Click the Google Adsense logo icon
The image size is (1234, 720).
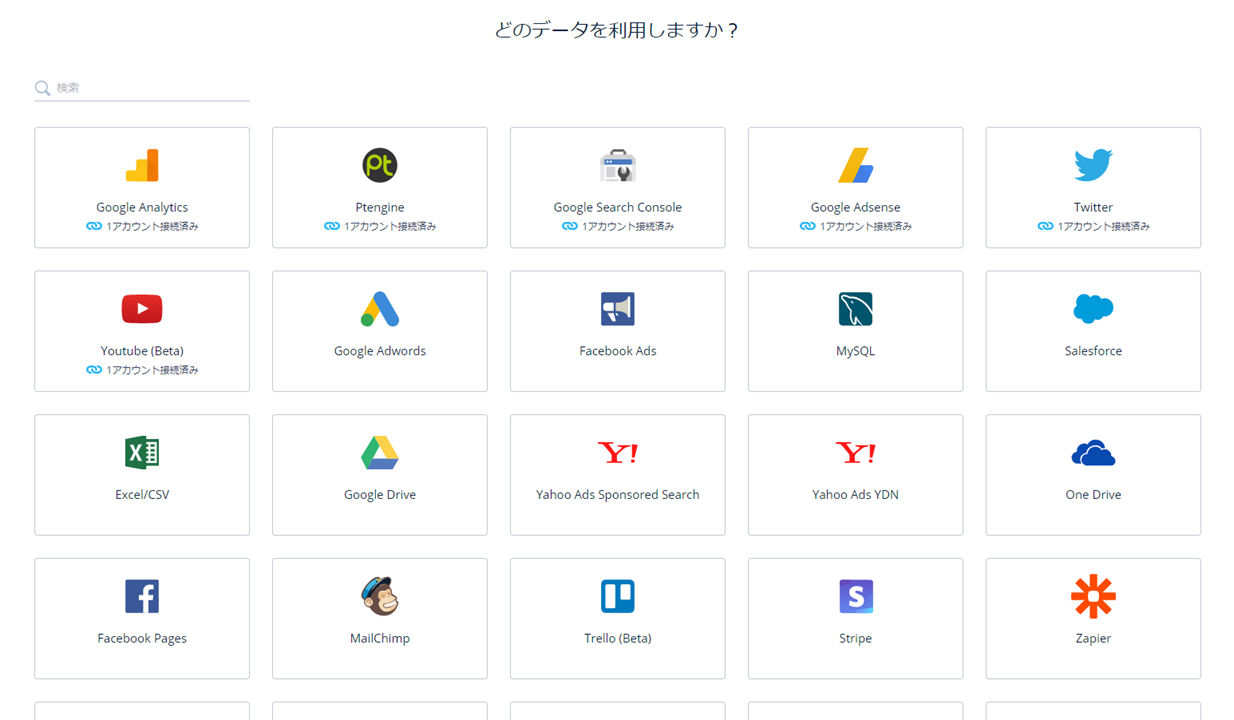point(856,165)
